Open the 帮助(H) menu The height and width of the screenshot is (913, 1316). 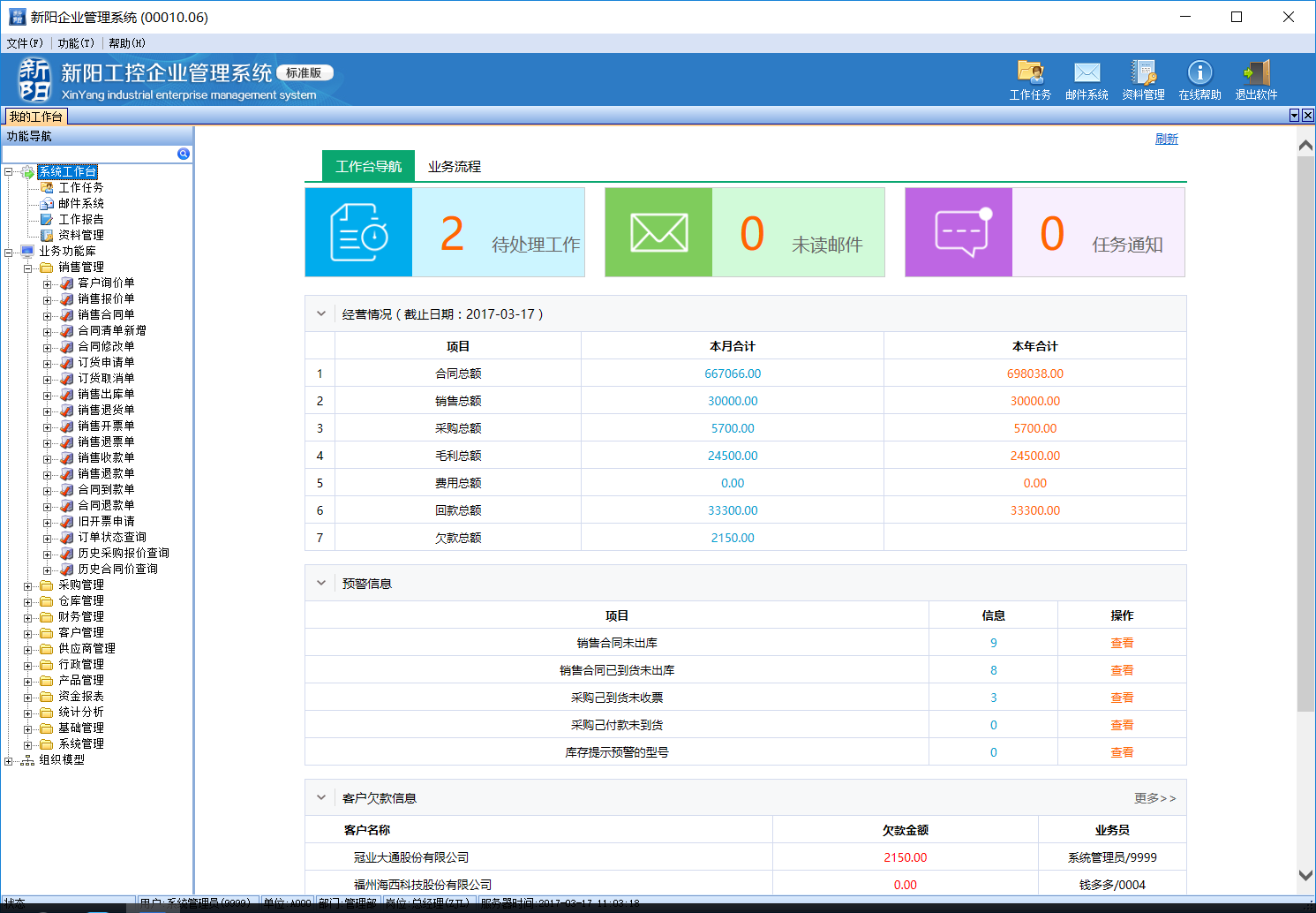(x=127, y=42)
